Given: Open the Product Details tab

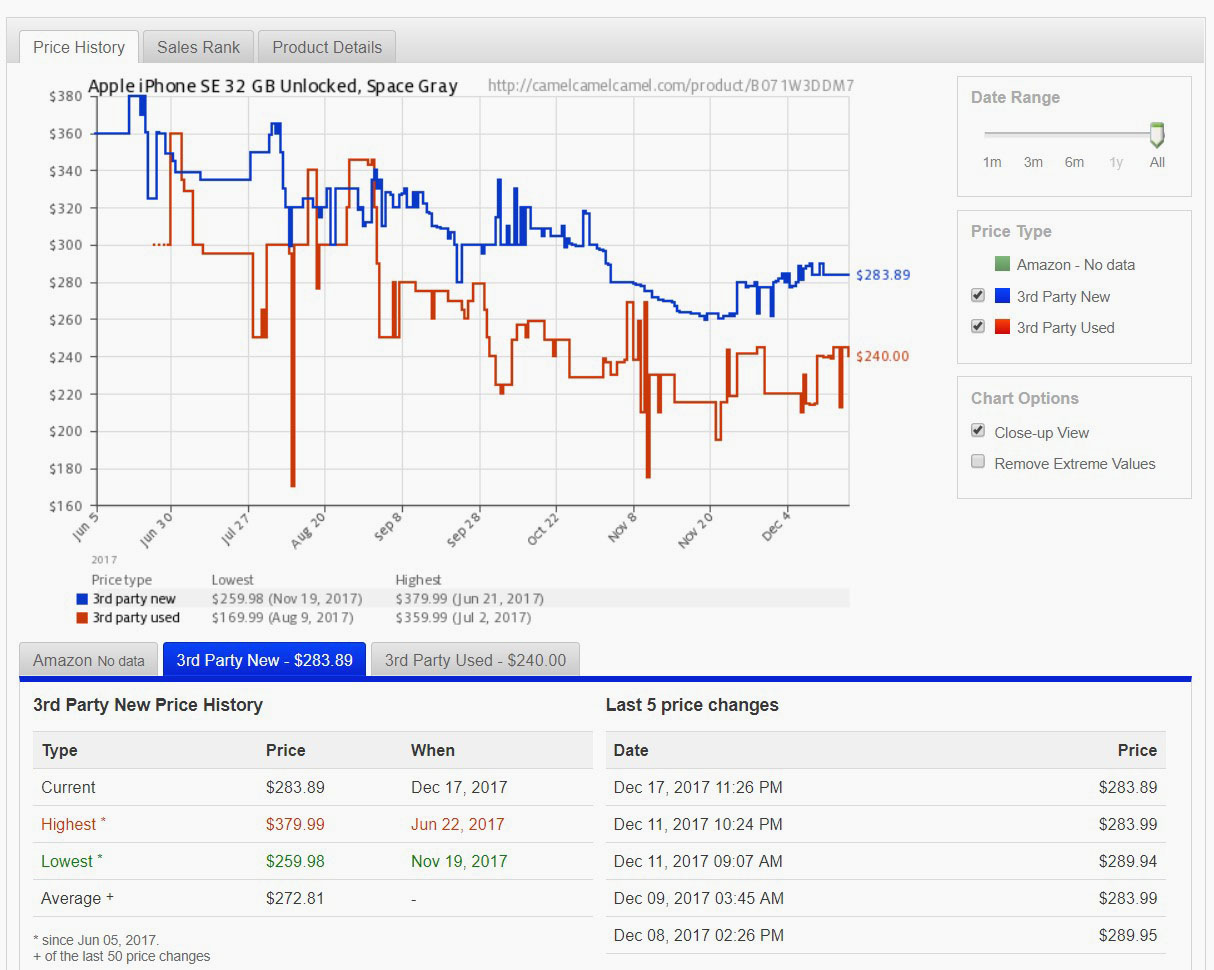Looking at the screenshot, I should click(x=327, y=47).
